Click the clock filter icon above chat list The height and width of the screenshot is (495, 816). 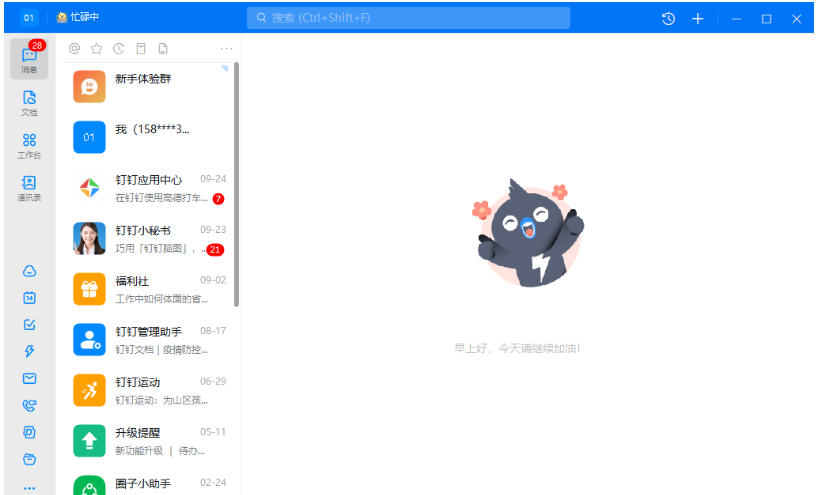click(119, 48)
